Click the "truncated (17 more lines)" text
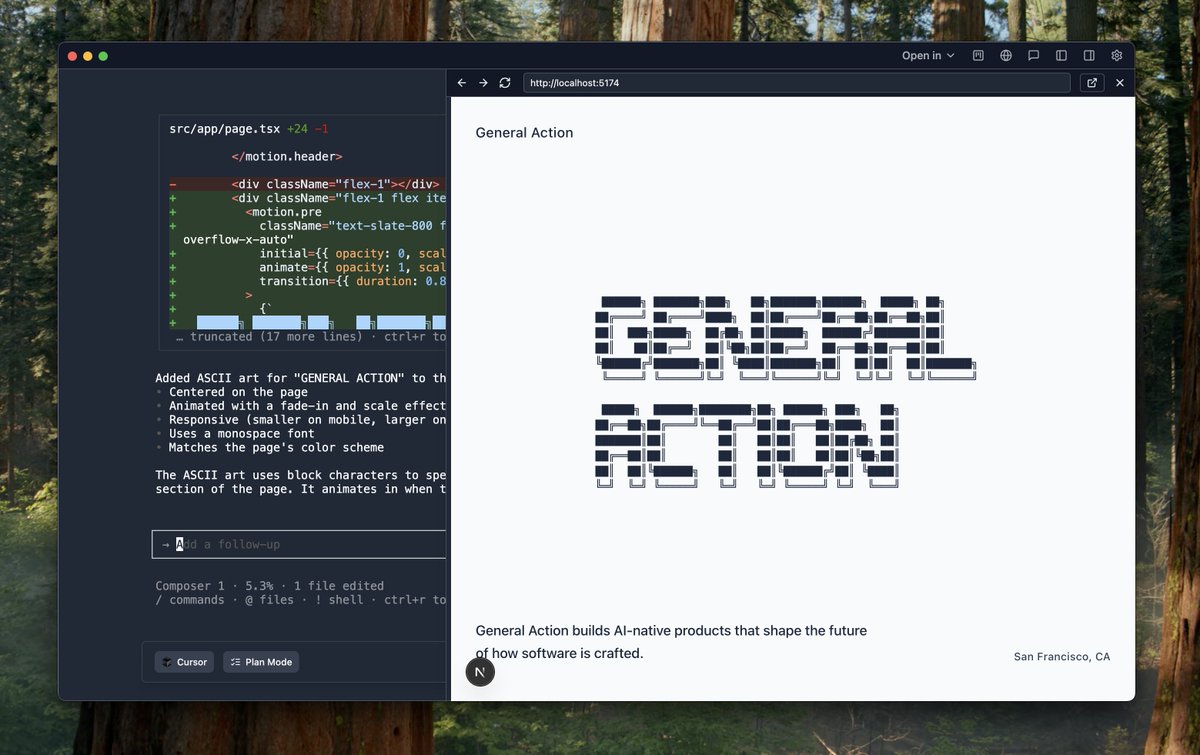The height and width of the screenshot is (755, 1200). pos(276,337)
